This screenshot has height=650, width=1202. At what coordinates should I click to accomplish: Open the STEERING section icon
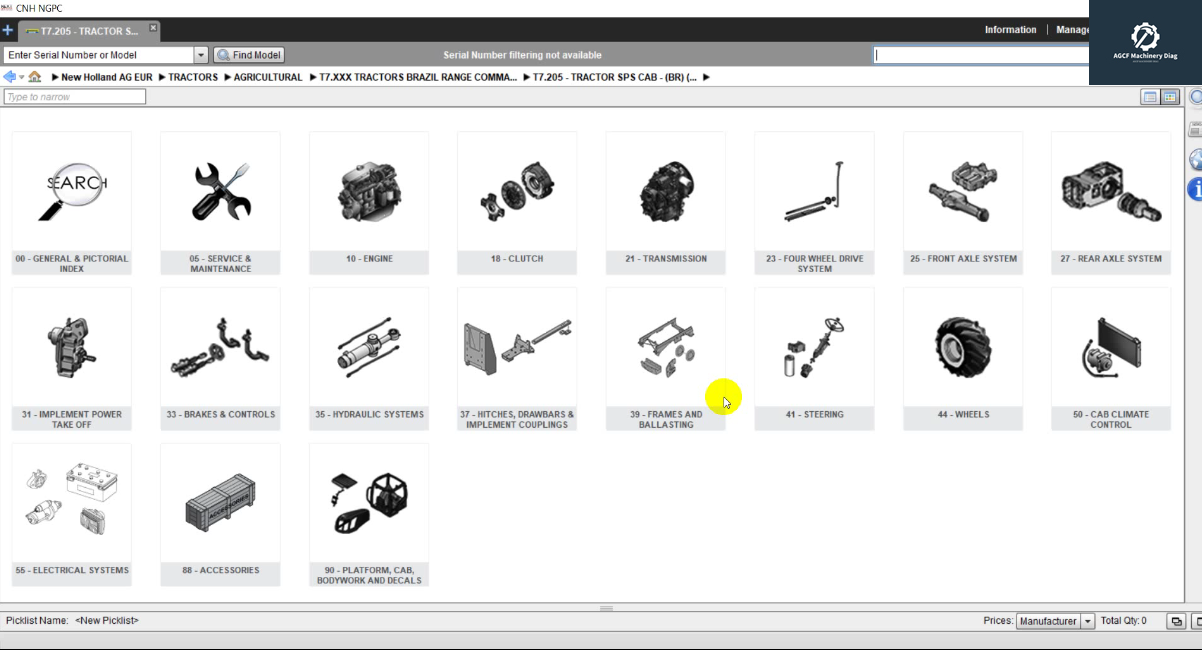point(814,346)
